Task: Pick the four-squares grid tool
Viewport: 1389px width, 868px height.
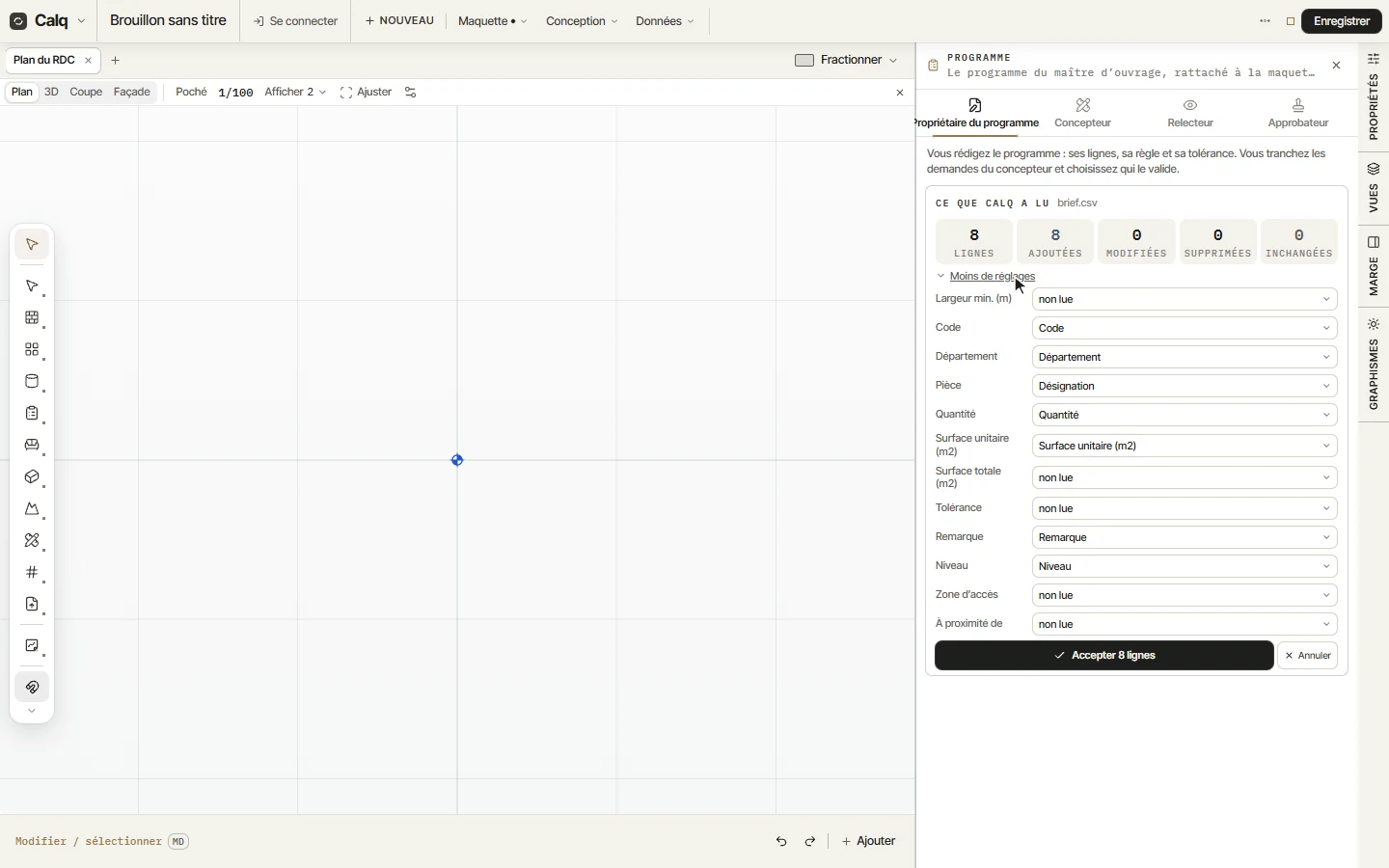Action: point(32,350)
